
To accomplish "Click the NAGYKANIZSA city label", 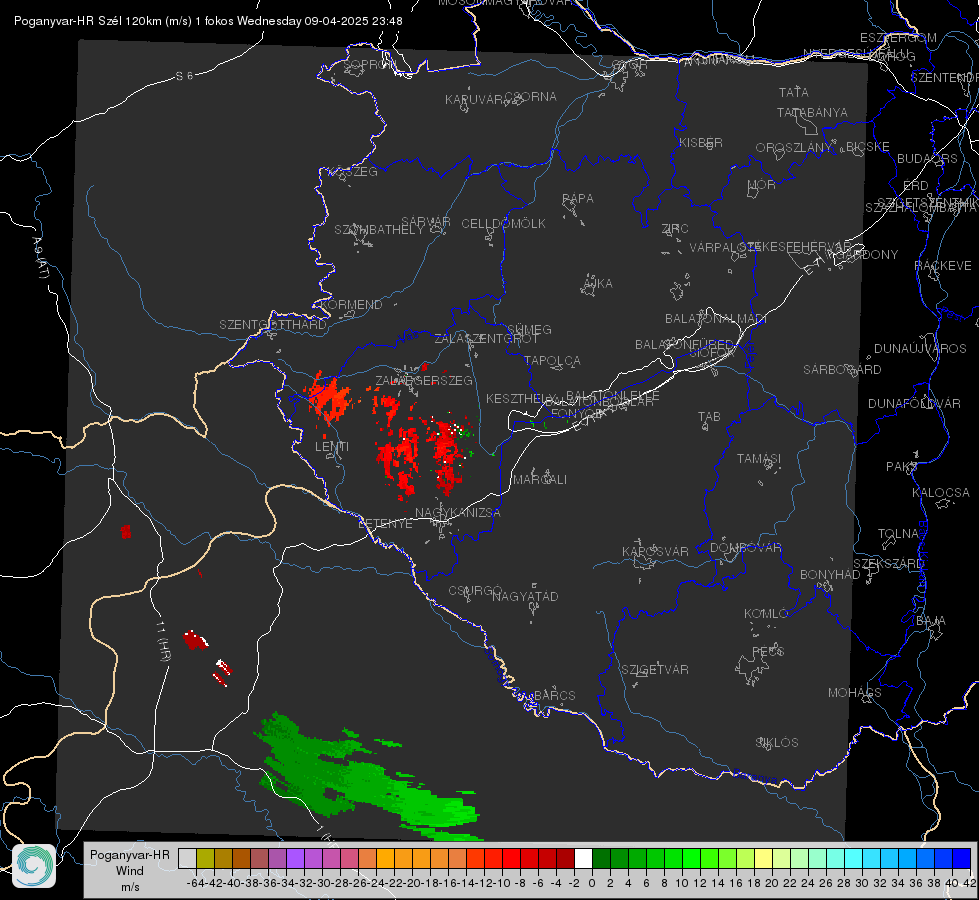I will pos(458,513).
